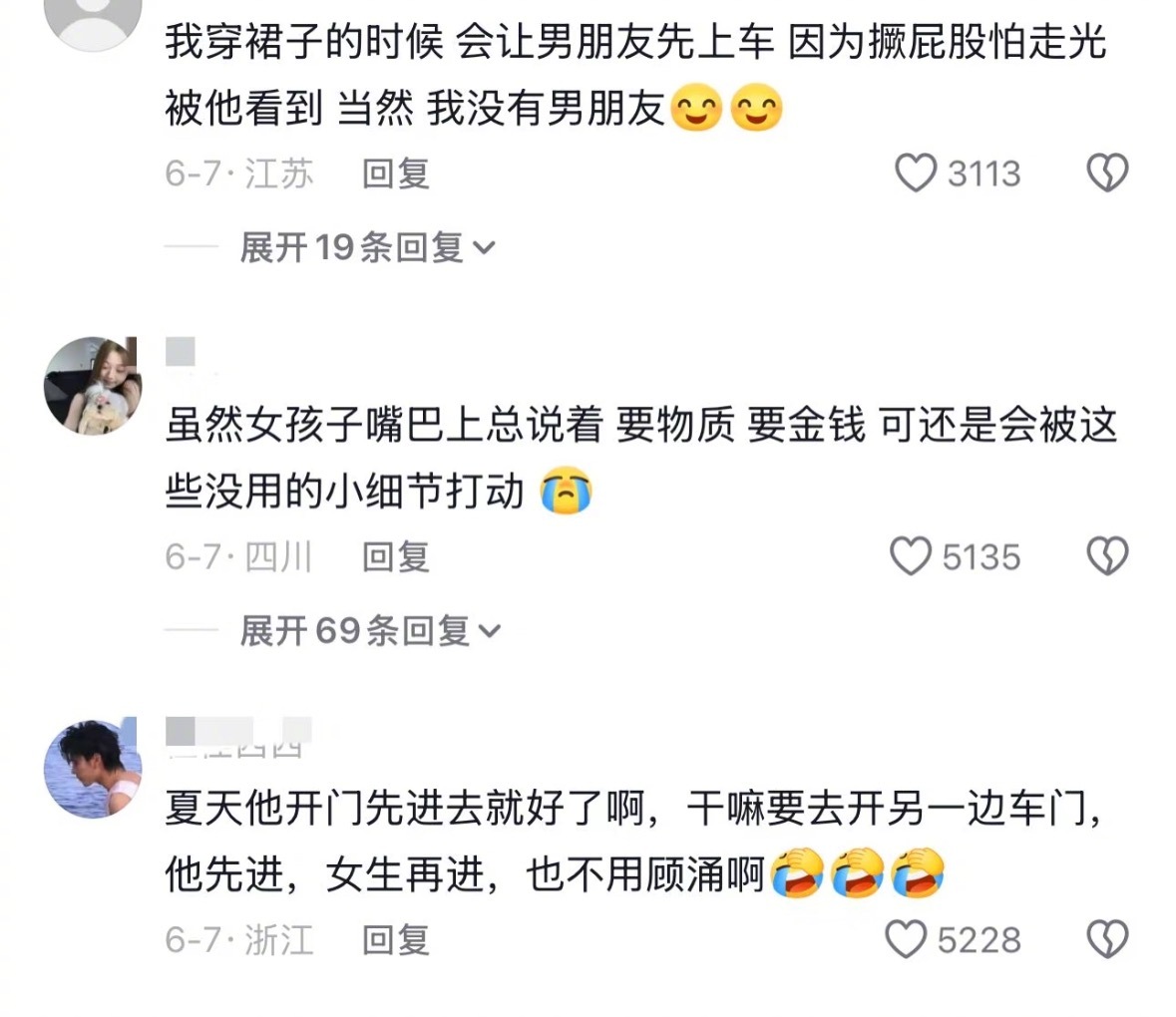Image resolution: width=1176 pixels, height=1017 pixels.
Task: Dislike the Zhejiang comment via broken heart
Action: click(x=1107, y=939)
